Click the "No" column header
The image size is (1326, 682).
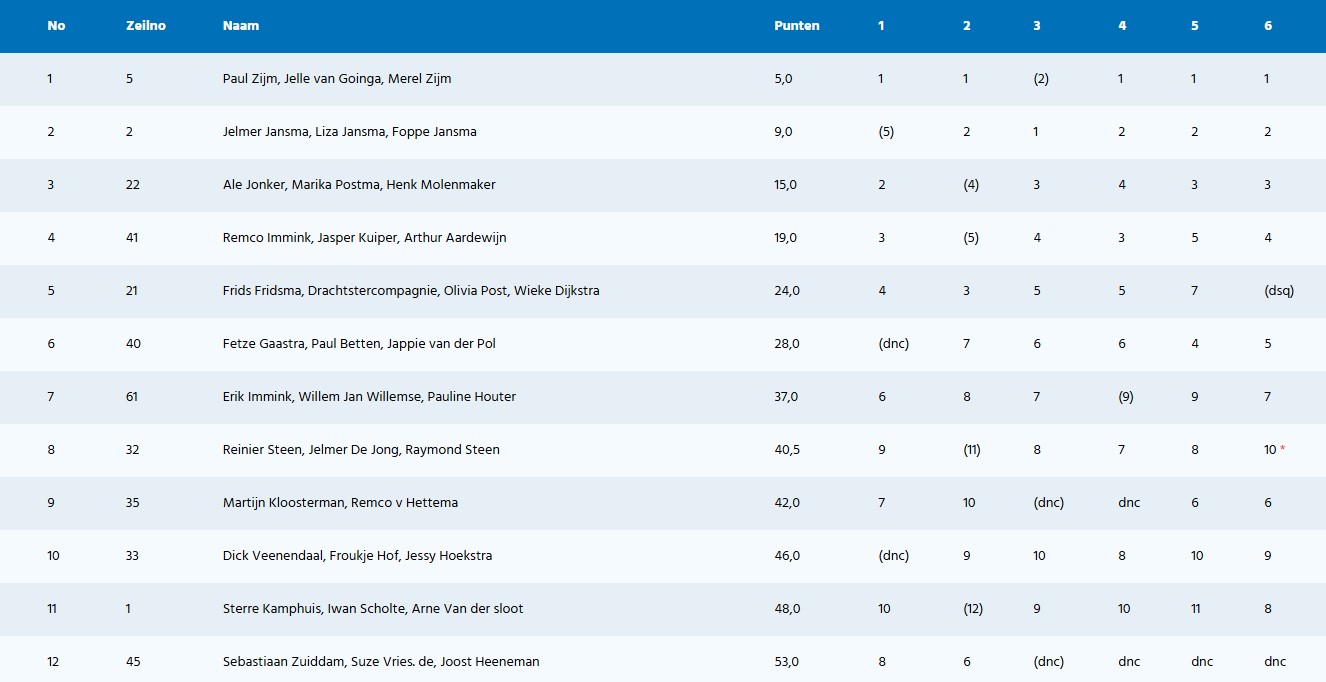click(56, 26)
